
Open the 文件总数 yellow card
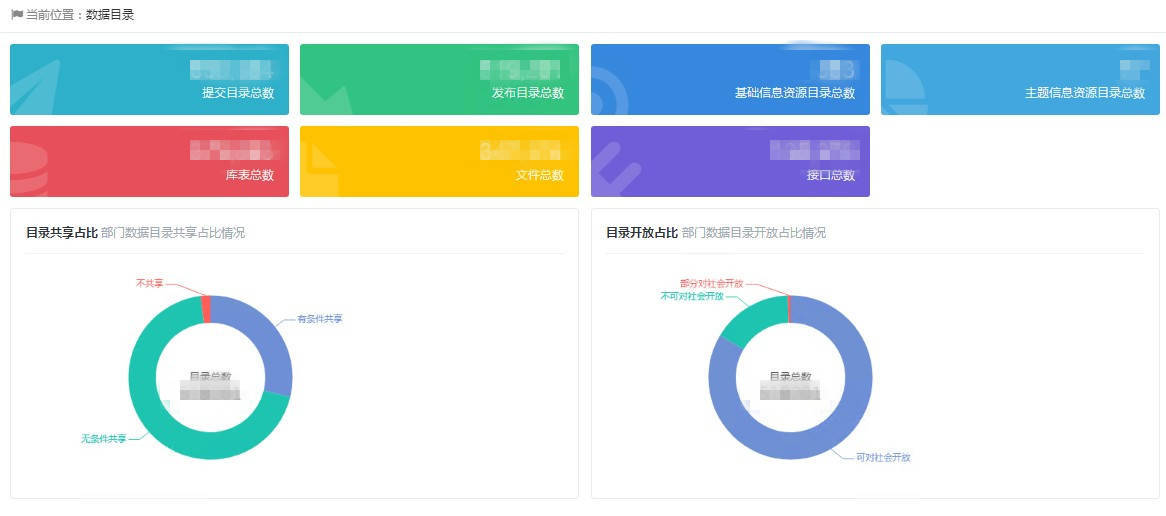[439, 161]
